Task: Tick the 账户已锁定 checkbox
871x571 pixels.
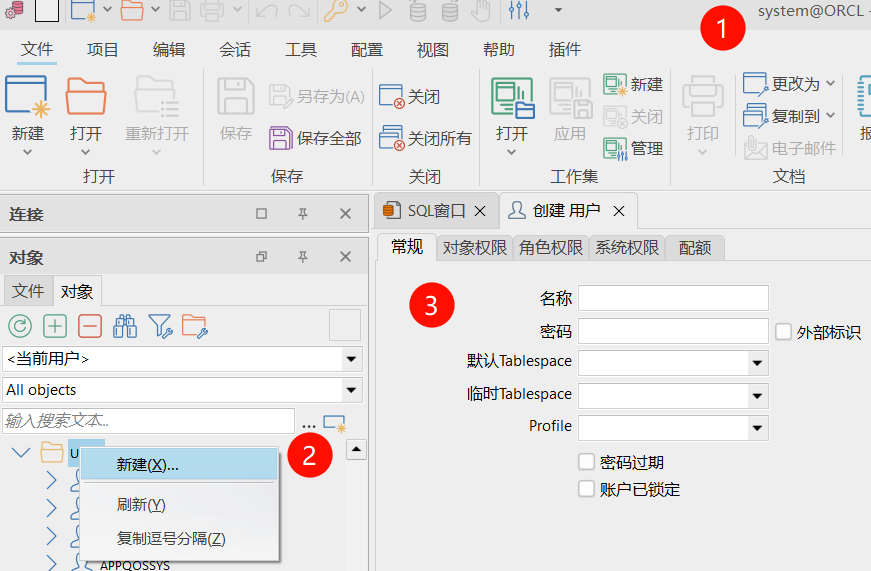Action: [x=587, y=489]
